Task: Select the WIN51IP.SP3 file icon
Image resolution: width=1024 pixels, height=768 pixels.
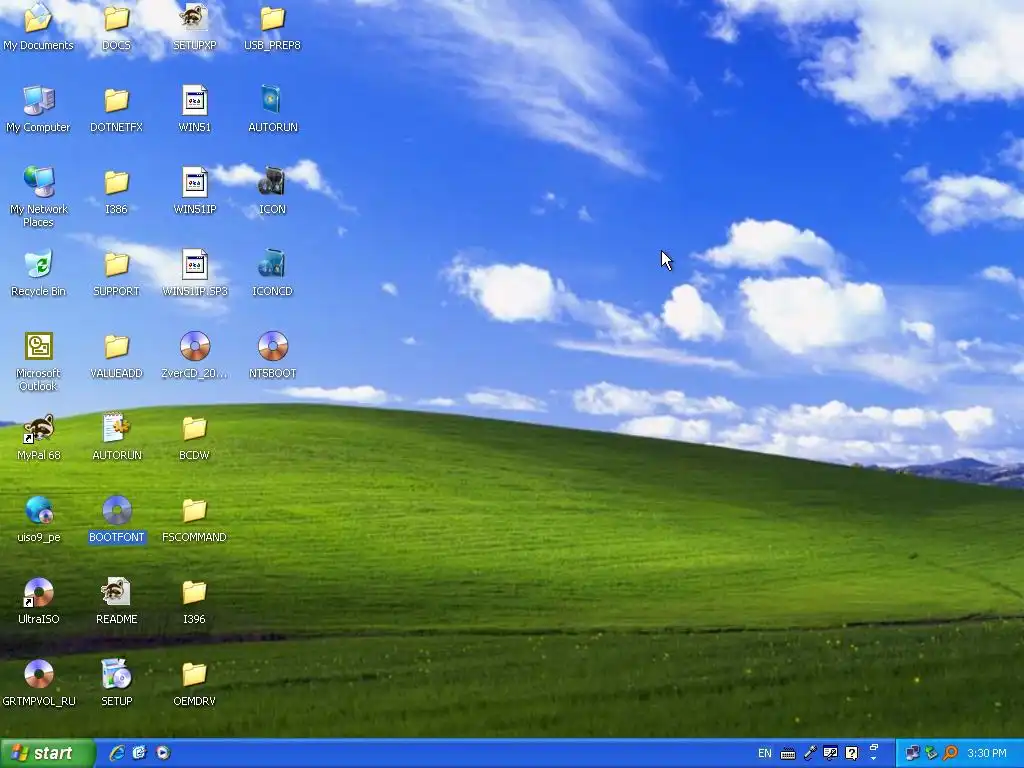Action: (x=194, y=273)
